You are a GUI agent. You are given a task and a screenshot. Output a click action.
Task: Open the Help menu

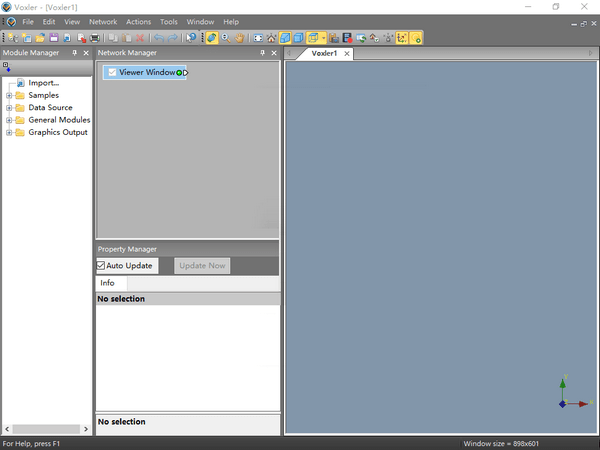point(231,22)
